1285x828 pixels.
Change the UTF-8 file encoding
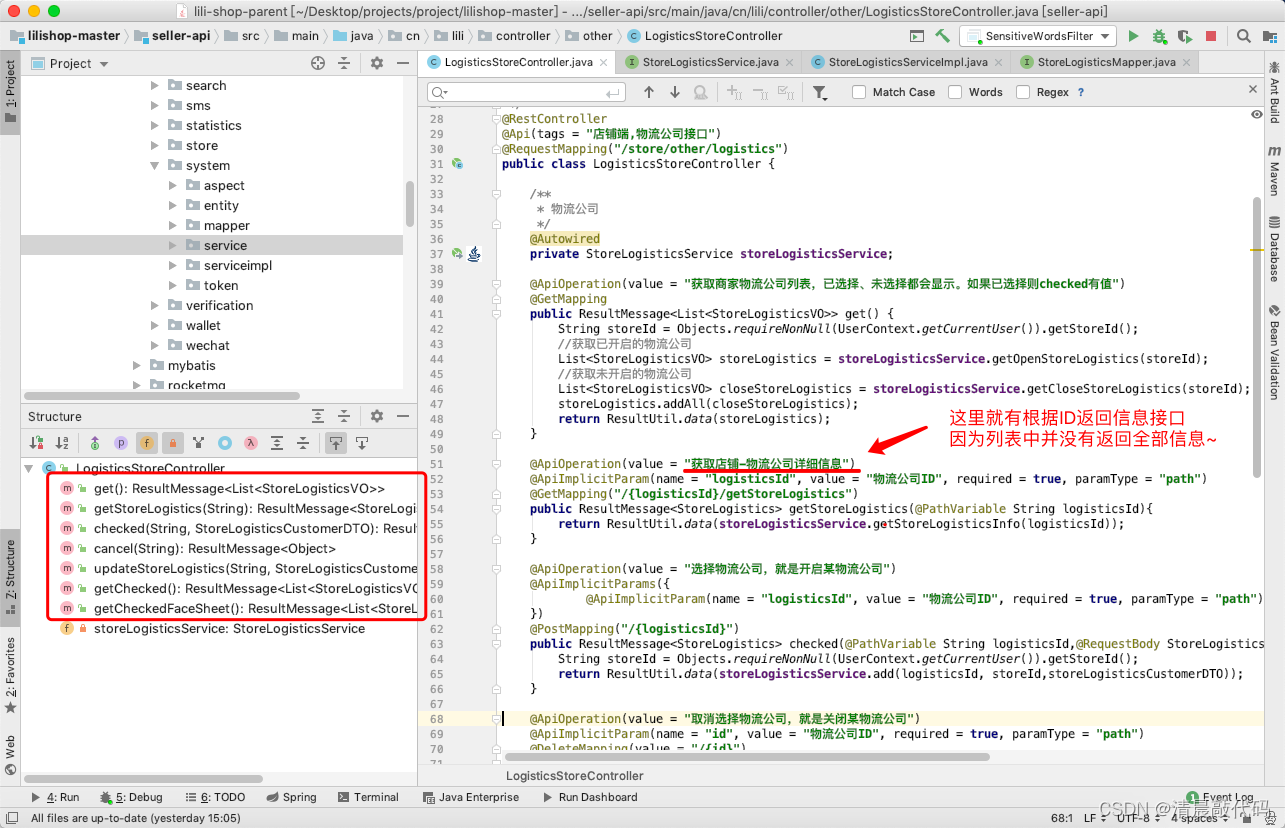pyautogui.click(x=1138, y=818)
